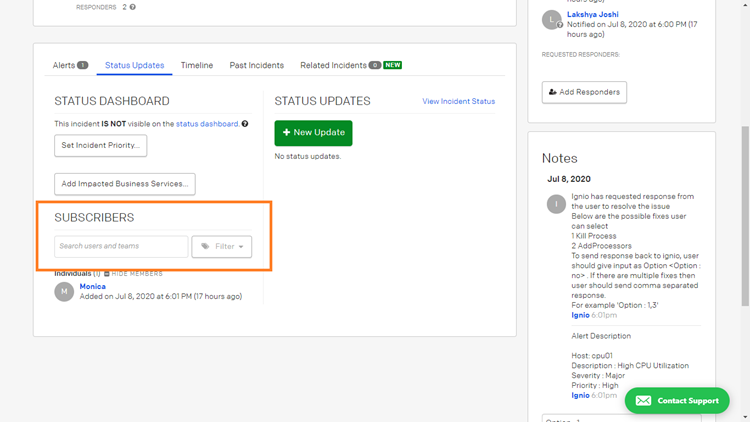The height and width of the screenshot is (422, 750).
Task: Click the Search users and teams field
Action: (x=121, y=246)
